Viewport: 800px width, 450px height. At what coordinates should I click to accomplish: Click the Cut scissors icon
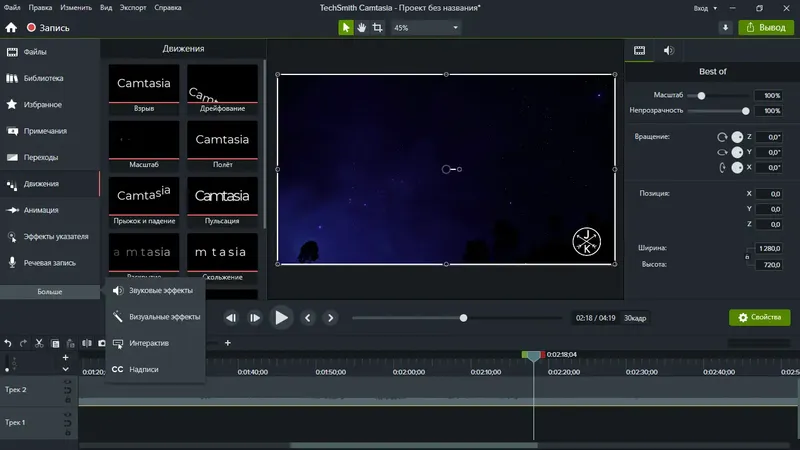click(39, 343)
